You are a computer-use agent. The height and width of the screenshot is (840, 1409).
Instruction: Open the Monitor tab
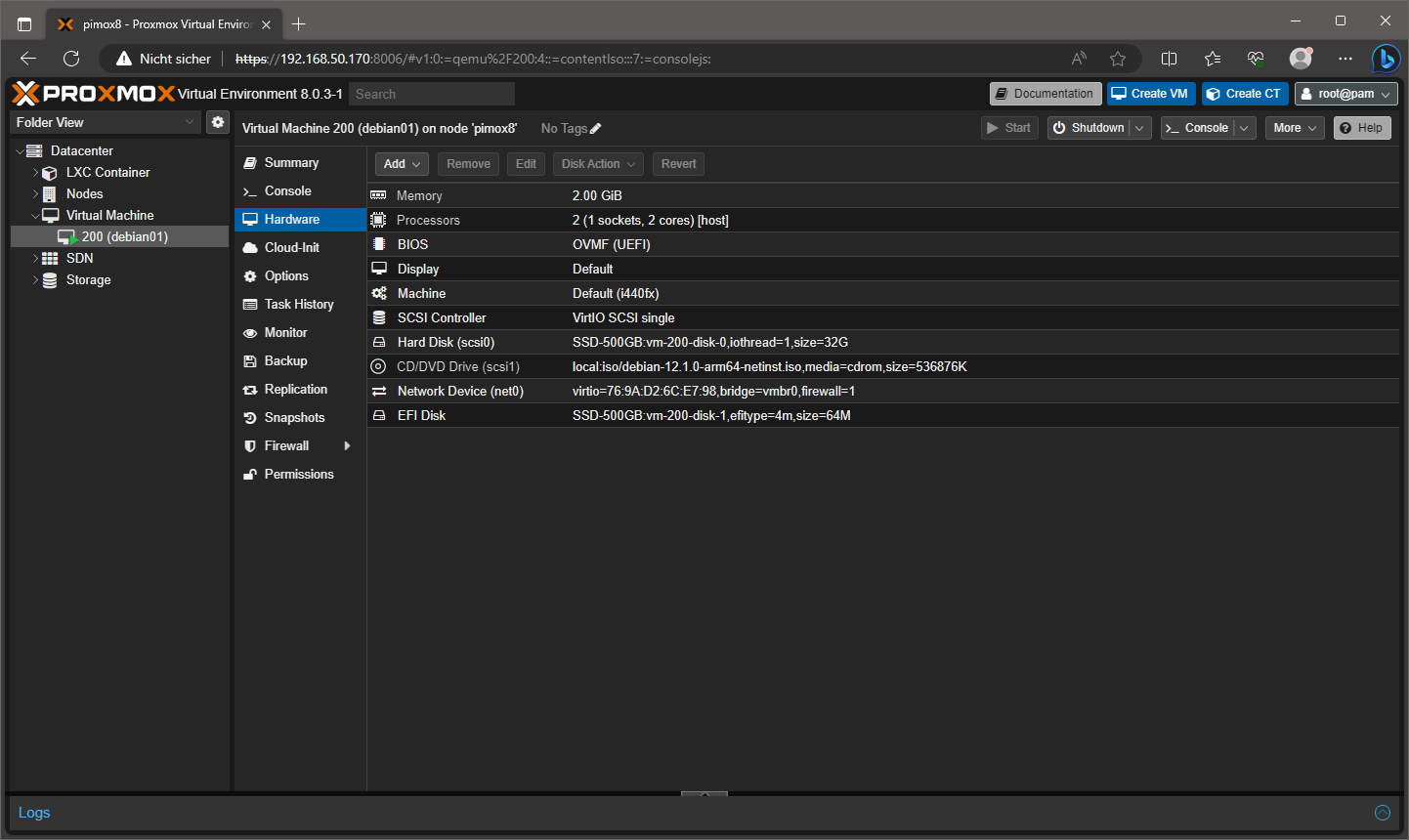299,333
